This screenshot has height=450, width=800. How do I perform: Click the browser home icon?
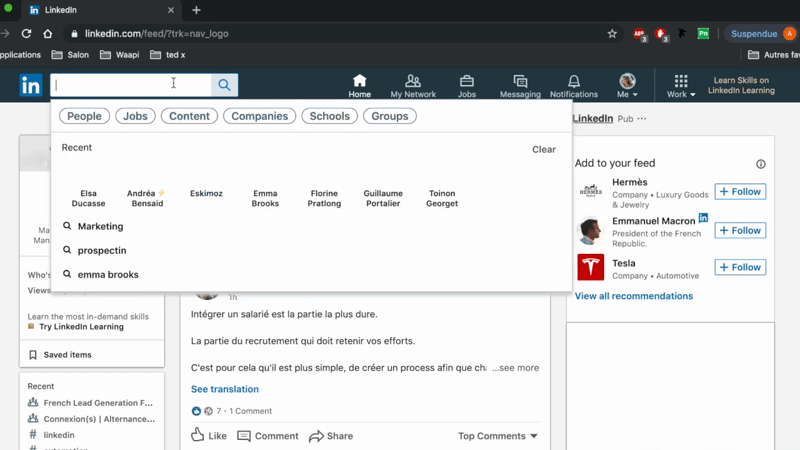tap(47, 34)
